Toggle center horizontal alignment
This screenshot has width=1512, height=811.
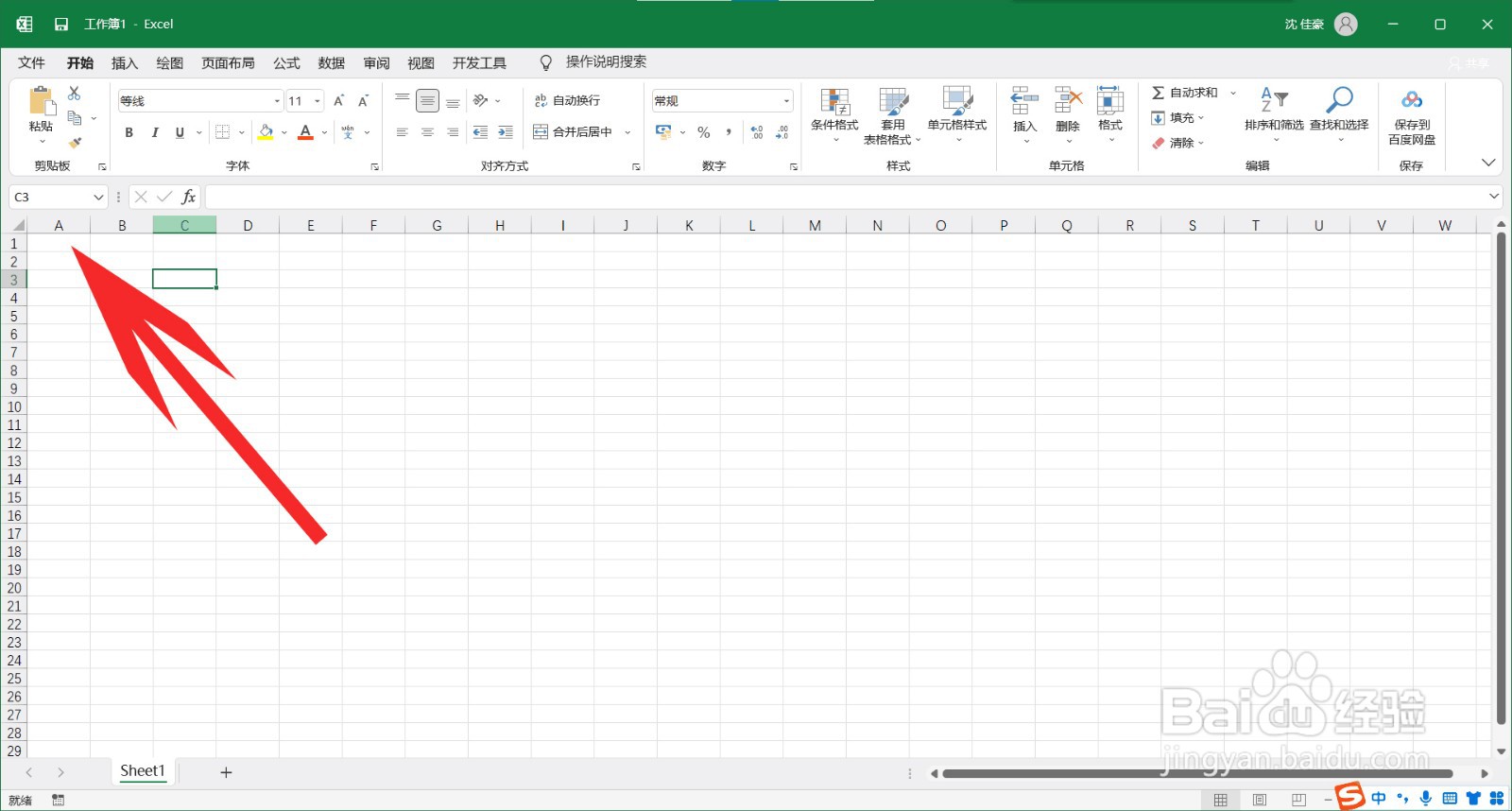(x=427, y=132)
